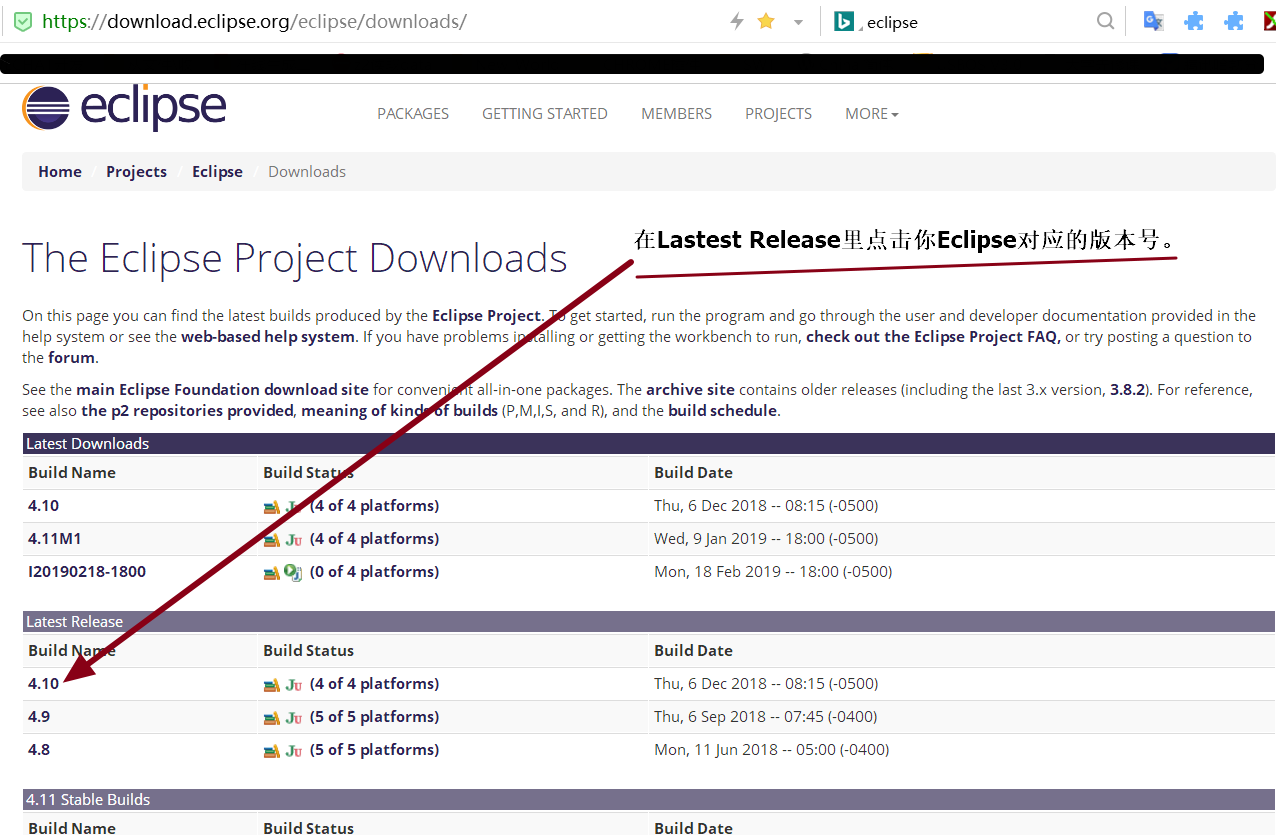Click the date 'Thu, 6 Sep 2018 -- 07:45 (-0400)'
Screen dimensions: 1276x835
tap(766, 717)
